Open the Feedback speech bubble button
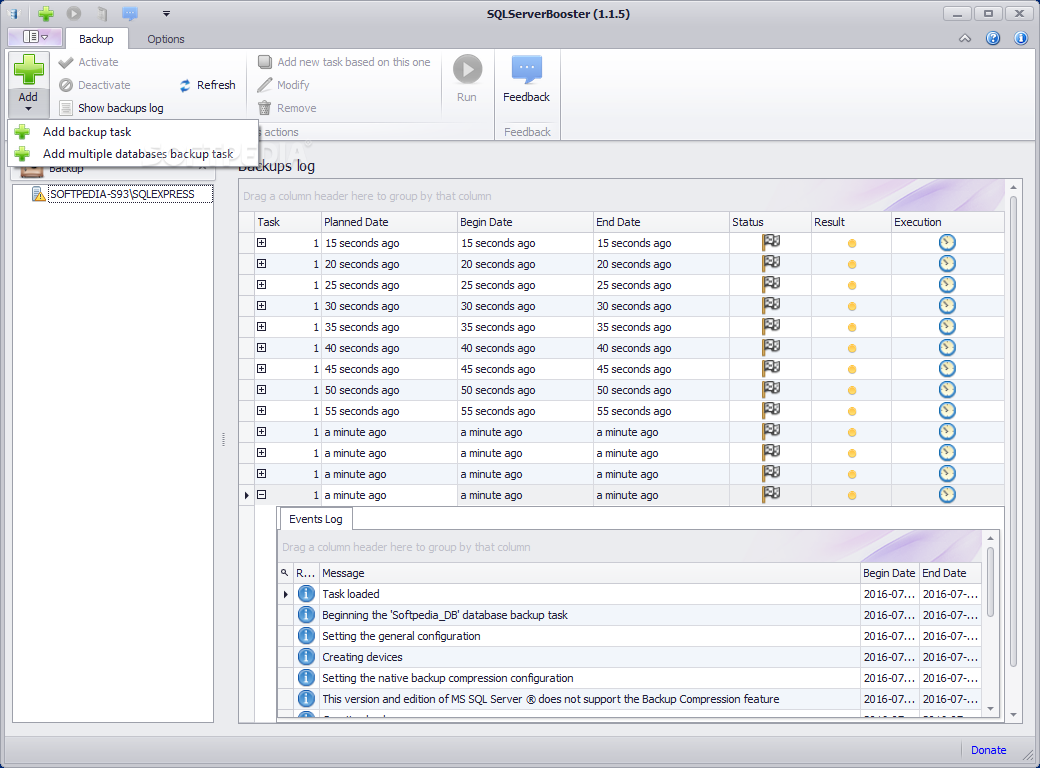1040x768 pixels. point(527,78)
